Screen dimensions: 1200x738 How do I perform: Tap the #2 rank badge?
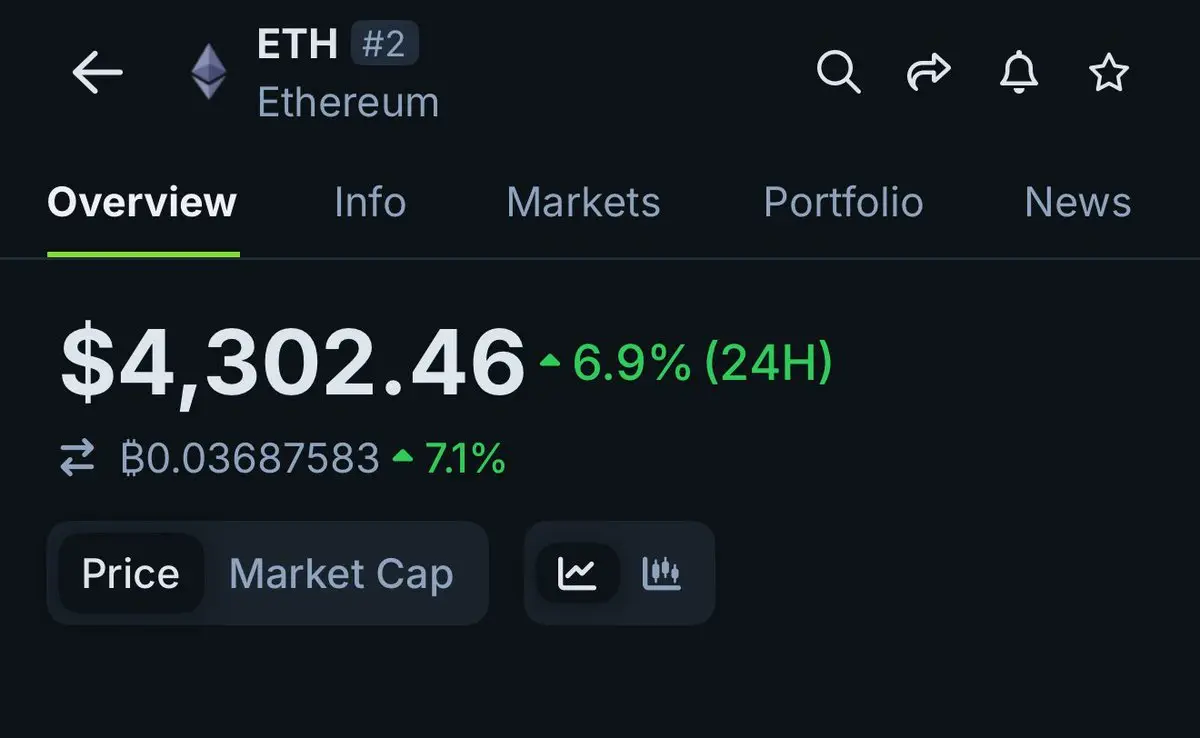click(x=384, y=44)
